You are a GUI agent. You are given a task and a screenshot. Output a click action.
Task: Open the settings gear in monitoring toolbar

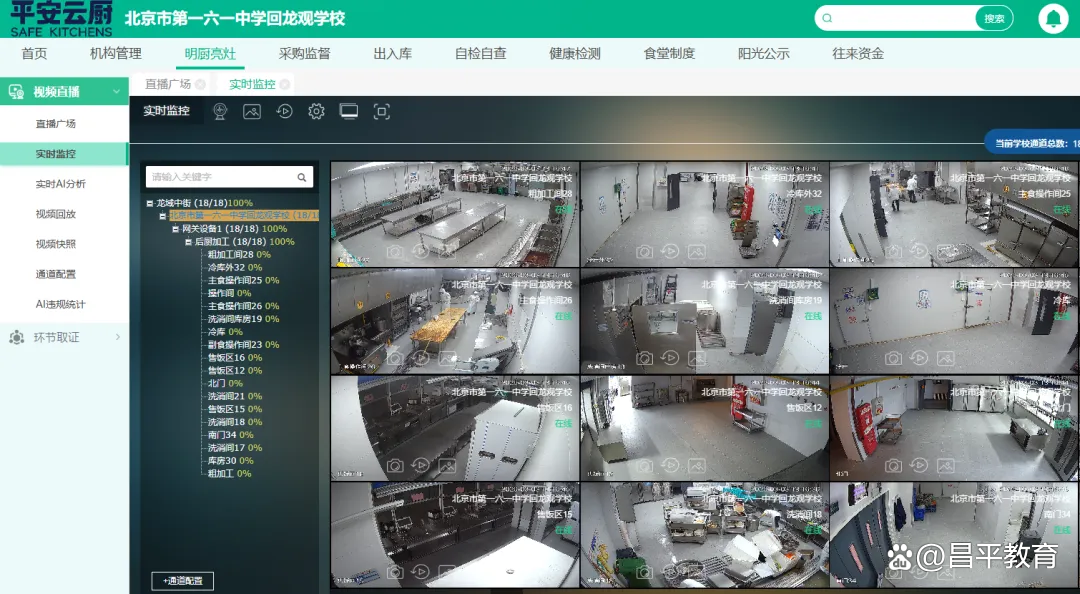point(316,112)
